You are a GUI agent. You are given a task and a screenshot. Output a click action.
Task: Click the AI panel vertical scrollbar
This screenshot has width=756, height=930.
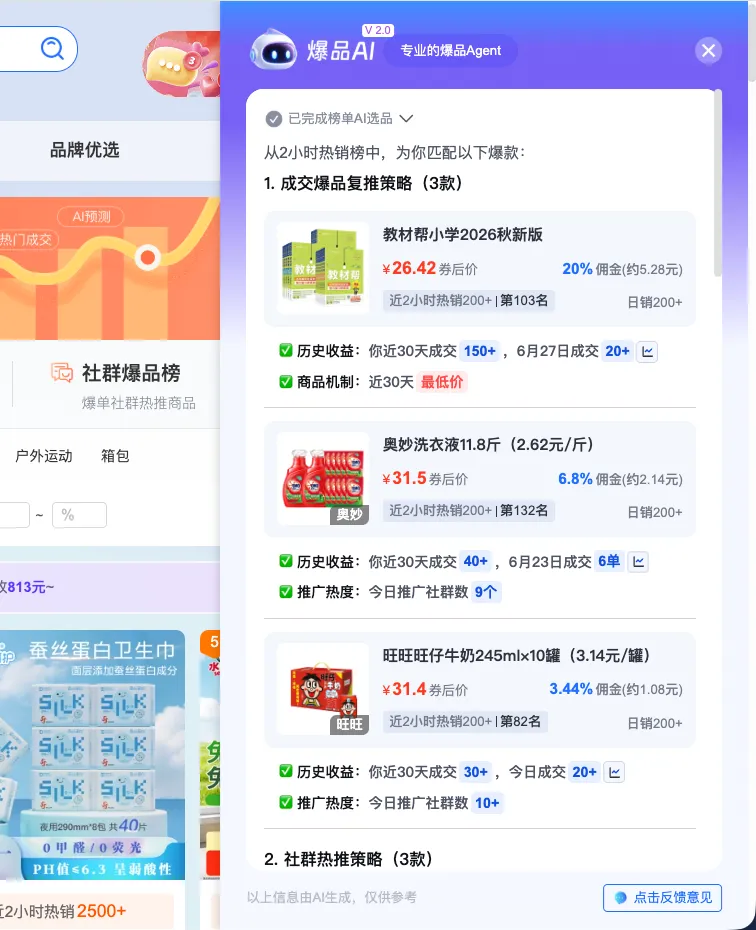(717, 183)
